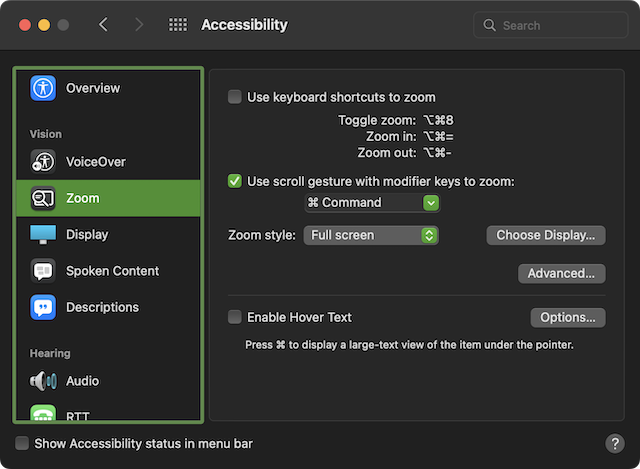Image resolution: width=640 pixels, height=469 pixels.
Task: Select the VoiceOver icon in sidebar
Action: pos(43,161)
